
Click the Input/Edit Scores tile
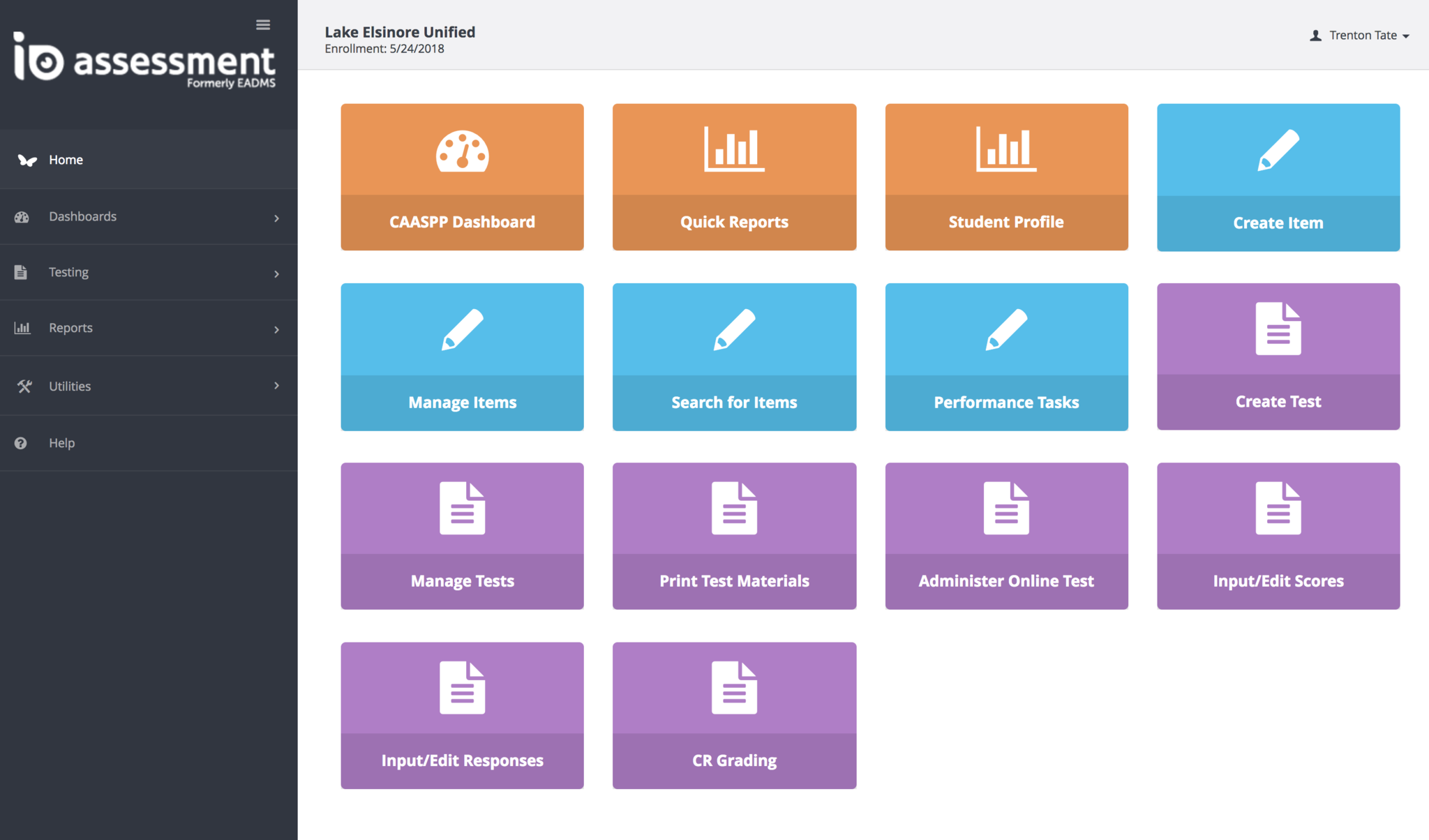coord(1278,536)
